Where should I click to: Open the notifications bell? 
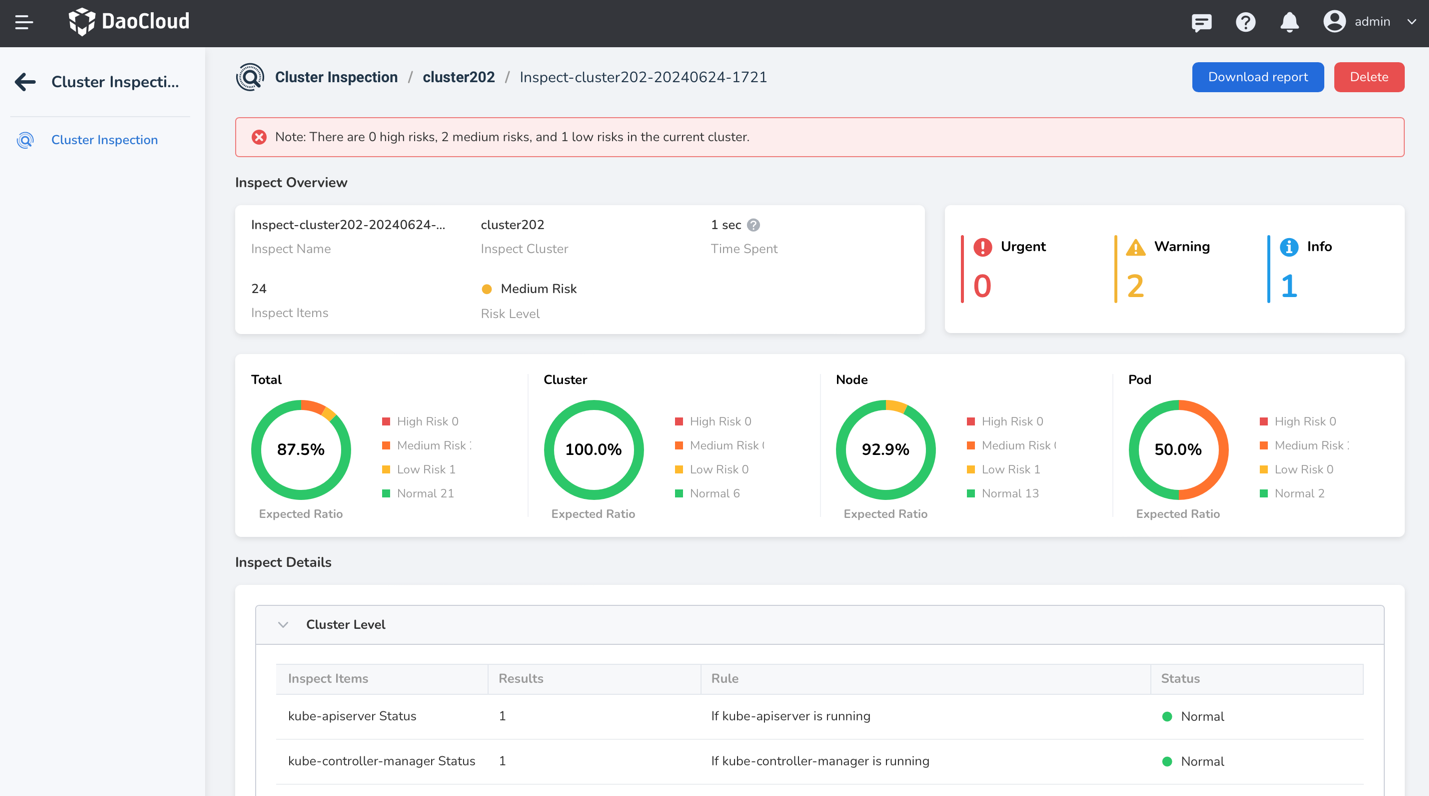pos(1289,22)
